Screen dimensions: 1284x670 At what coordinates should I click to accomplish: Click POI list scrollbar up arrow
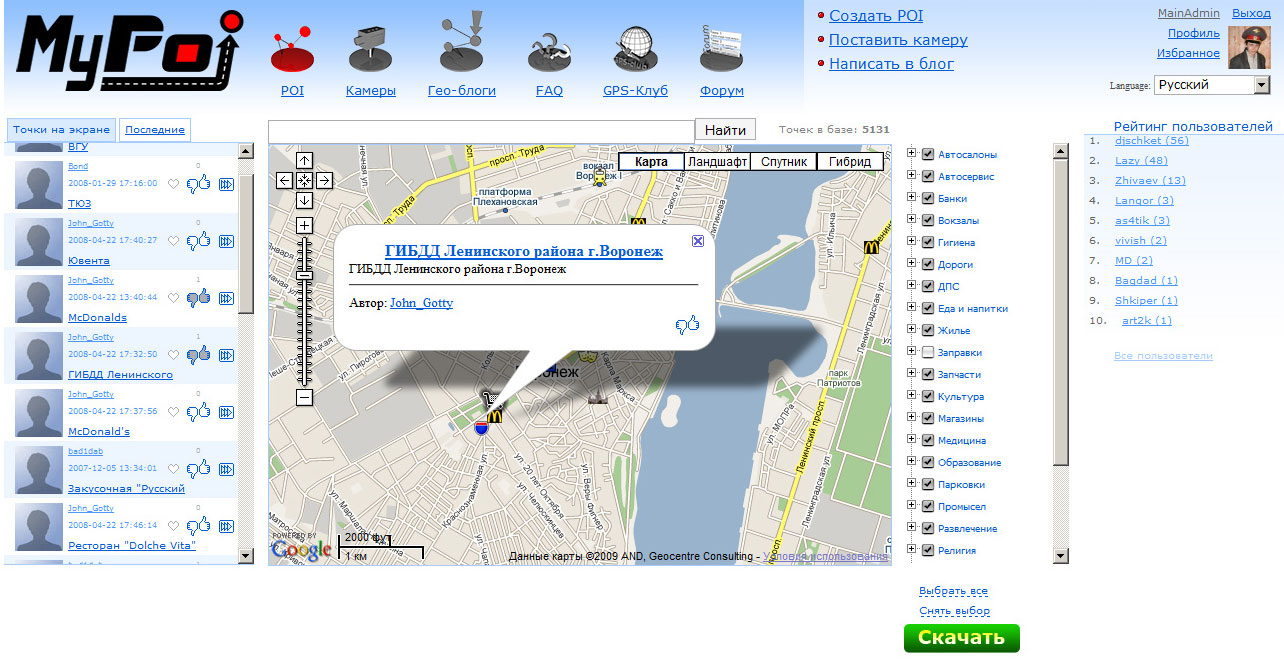[246, 151]
